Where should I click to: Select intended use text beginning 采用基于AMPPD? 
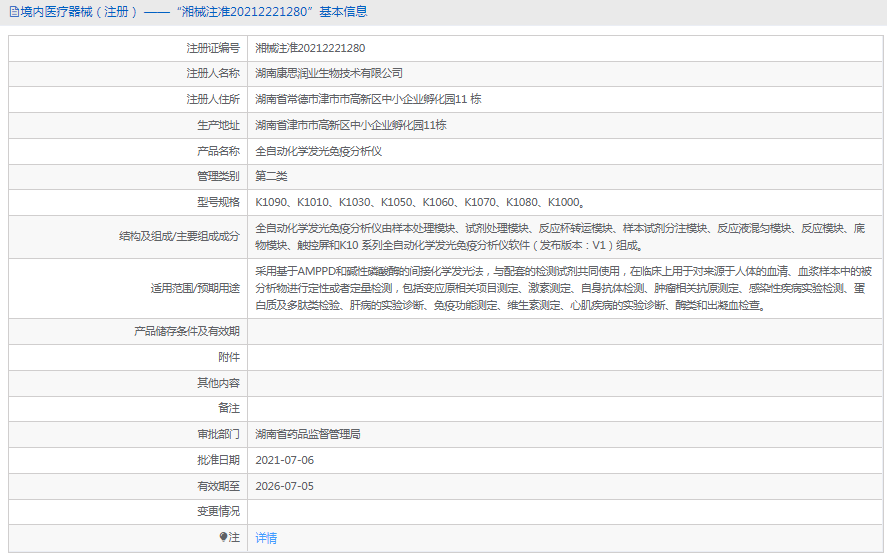pos(563,288)
